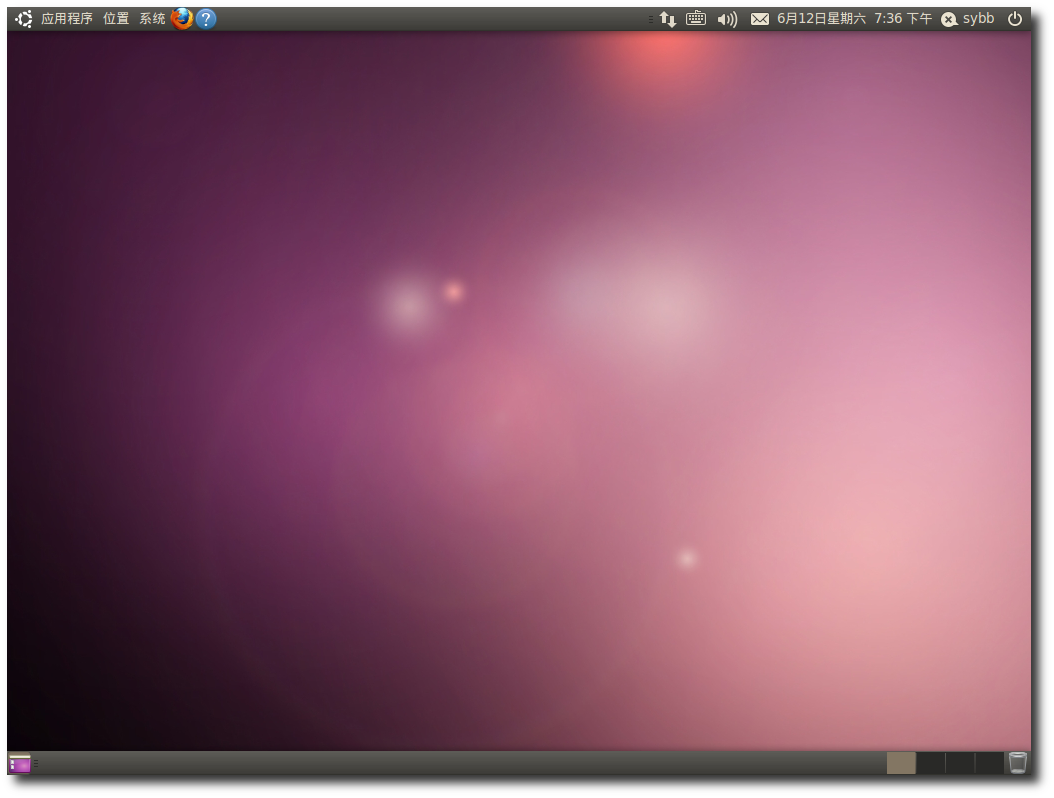Open the sound volume indicator
Screen dimensions: 1054x798
point(727,19)
